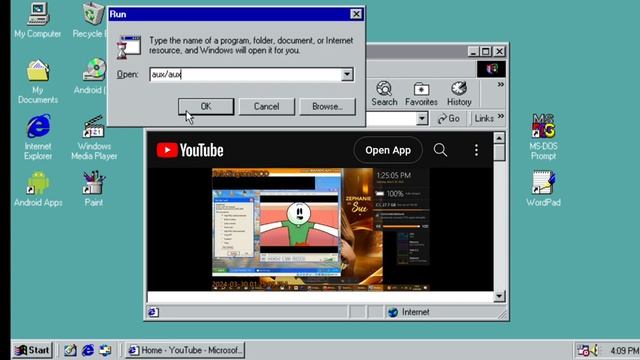Open the Android Apps shortcut
The height and width of the screenshot is (360, 640).
click(38, 189)
